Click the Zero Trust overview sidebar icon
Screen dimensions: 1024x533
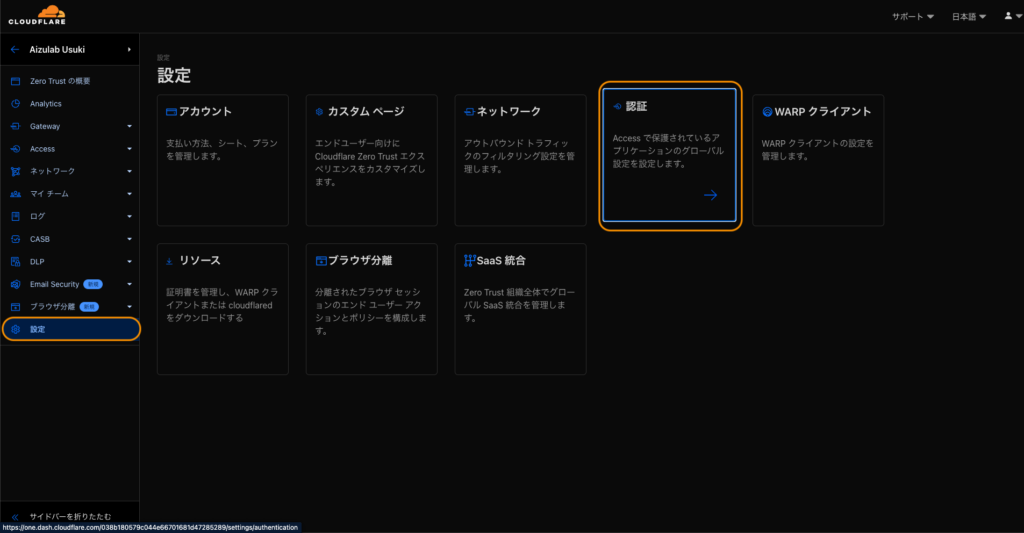point(16,82)
